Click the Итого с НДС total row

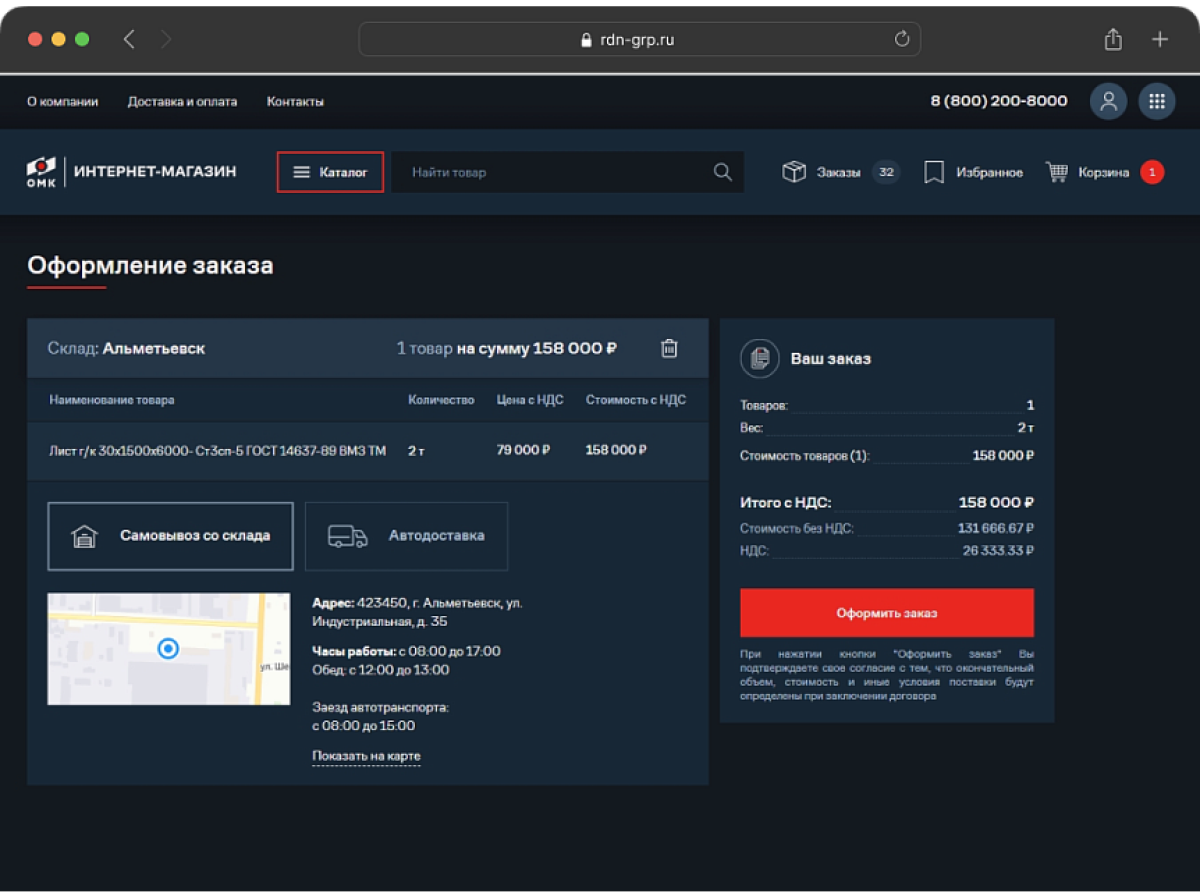coord(887,503)
